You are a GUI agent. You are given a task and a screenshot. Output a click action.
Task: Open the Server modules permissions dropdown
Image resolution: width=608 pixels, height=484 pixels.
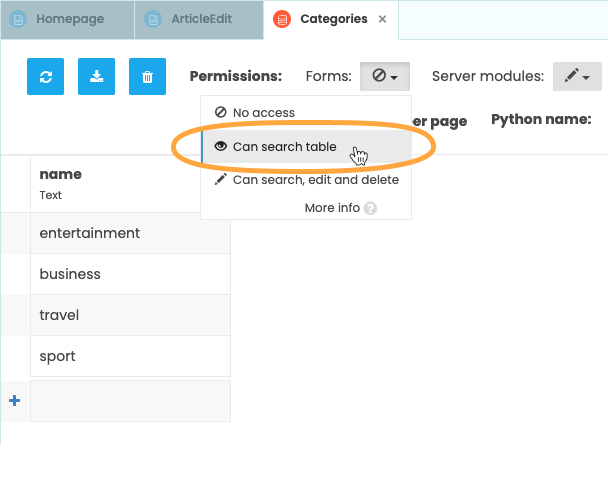coord(577,76)
